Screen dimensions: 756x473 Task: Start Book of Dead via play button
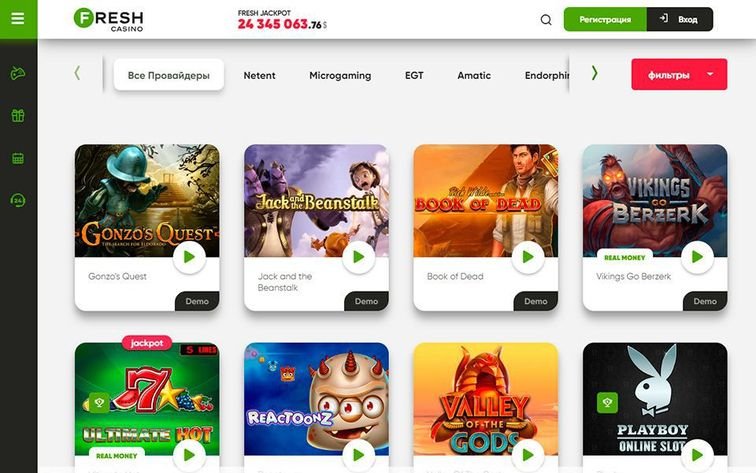528,257
